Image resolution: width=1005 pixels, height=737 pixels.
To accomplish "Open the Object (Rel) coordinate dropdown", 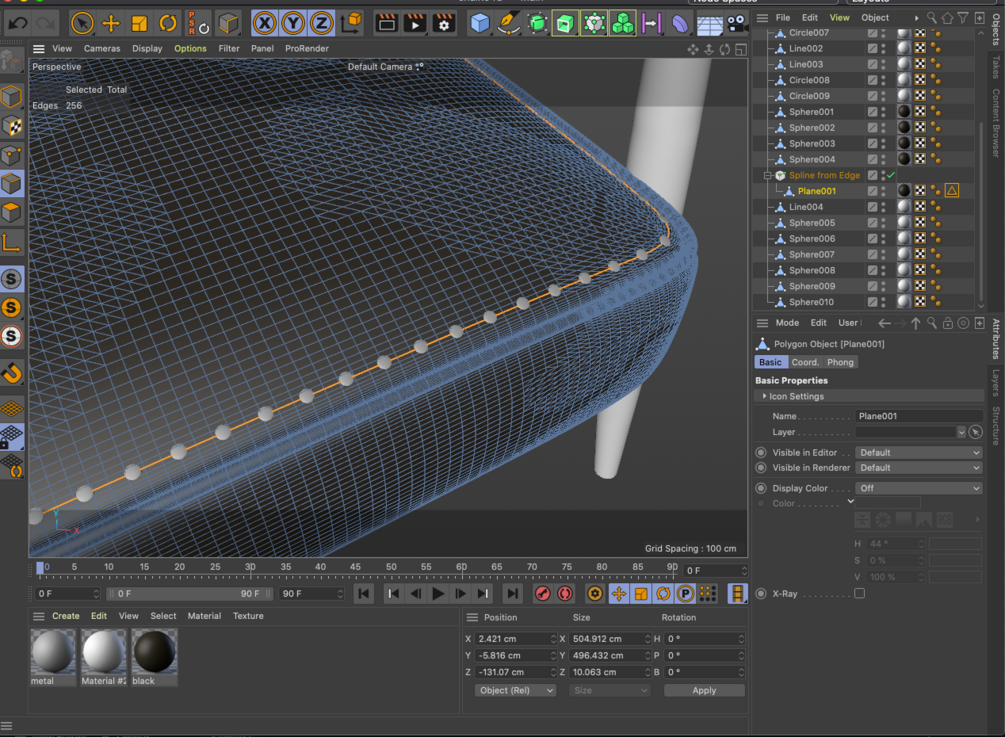I will (x=515, y=690).
